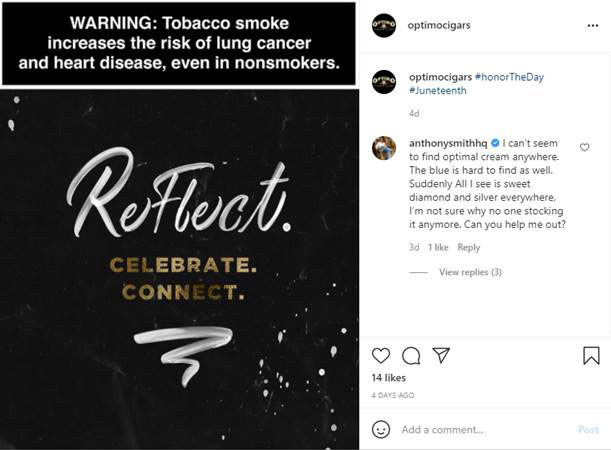Screen dimensions: 611x450
Task: Share post using paper plane icon
Action: coord(441,355)
